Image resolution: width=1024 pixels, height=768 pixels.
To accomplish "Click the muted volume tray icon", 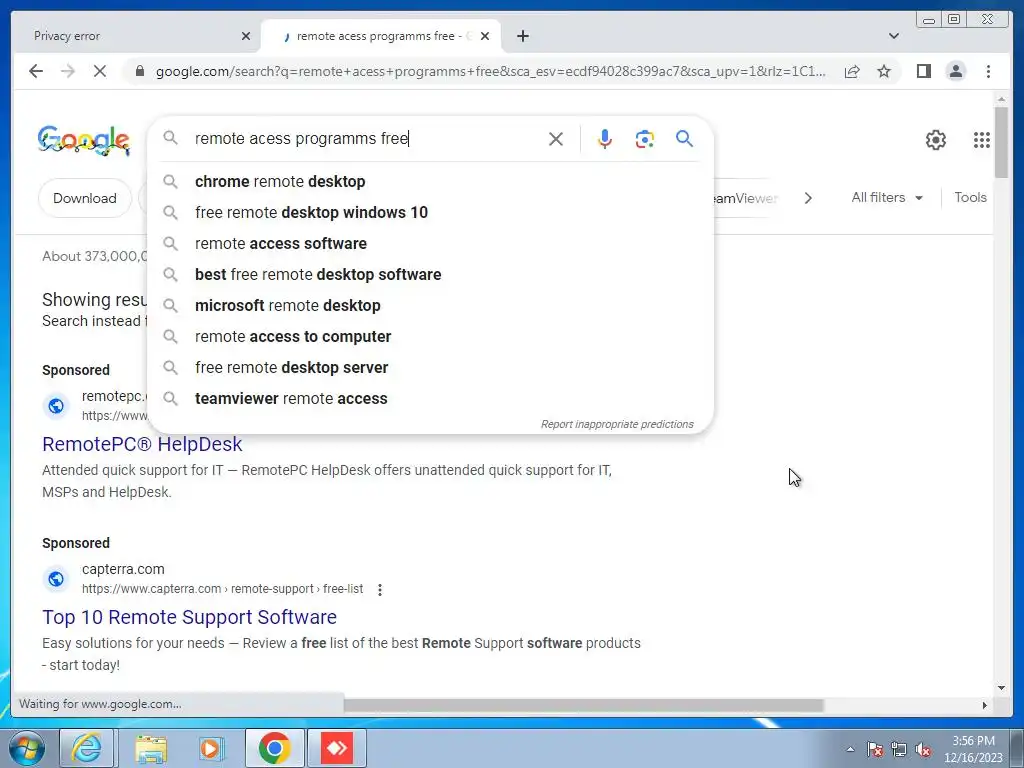I will [923, 749].
